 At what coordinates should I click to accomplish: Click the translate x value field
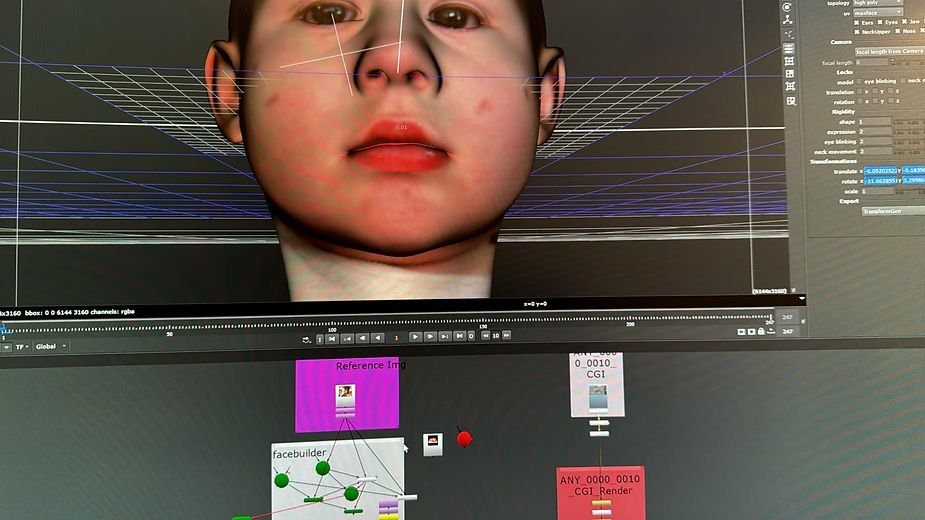(x=880, y=171)
